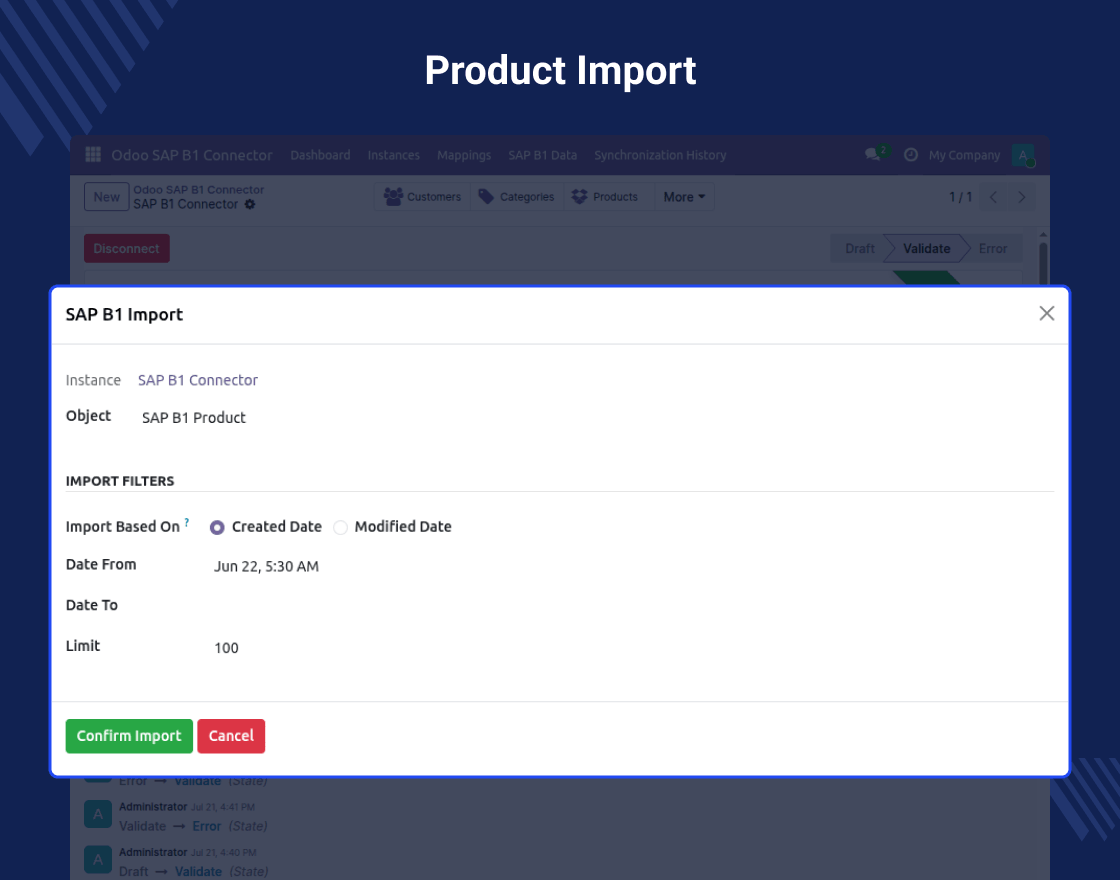Open the SAP B1 Connector instance link

198,380
